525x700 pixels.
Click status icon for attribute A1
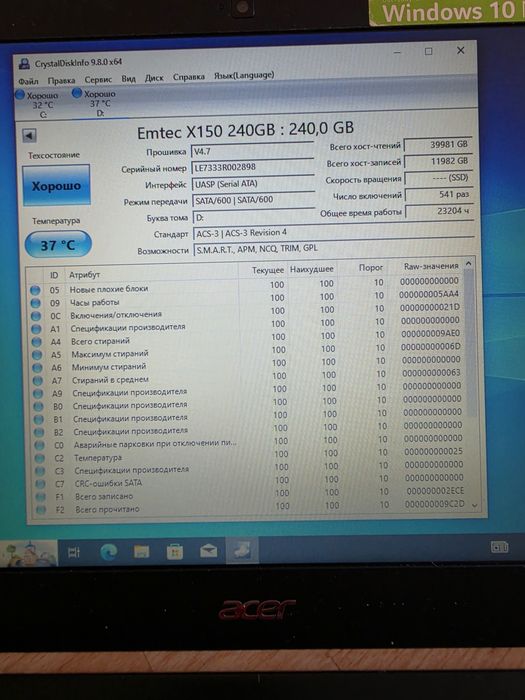36,329
